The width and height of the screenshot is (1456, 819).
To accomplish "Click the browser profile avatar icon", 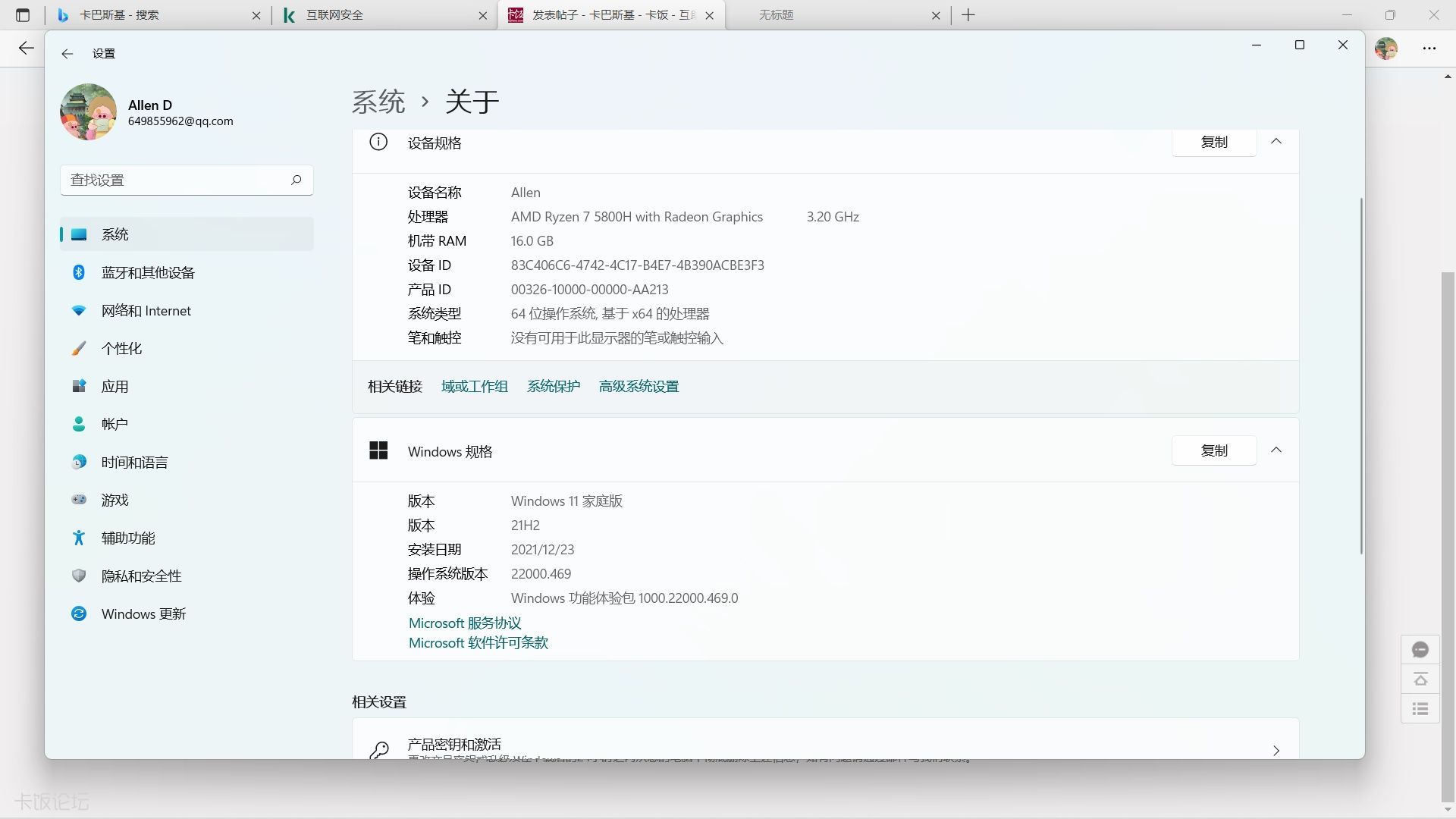I will tap(1386, 49).
